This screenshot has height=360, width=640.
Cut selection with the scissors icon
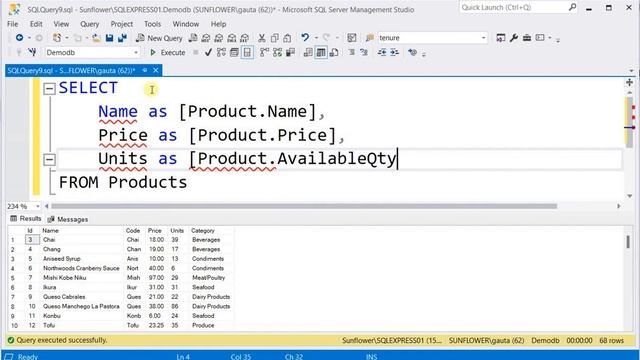tap(262, 38)
